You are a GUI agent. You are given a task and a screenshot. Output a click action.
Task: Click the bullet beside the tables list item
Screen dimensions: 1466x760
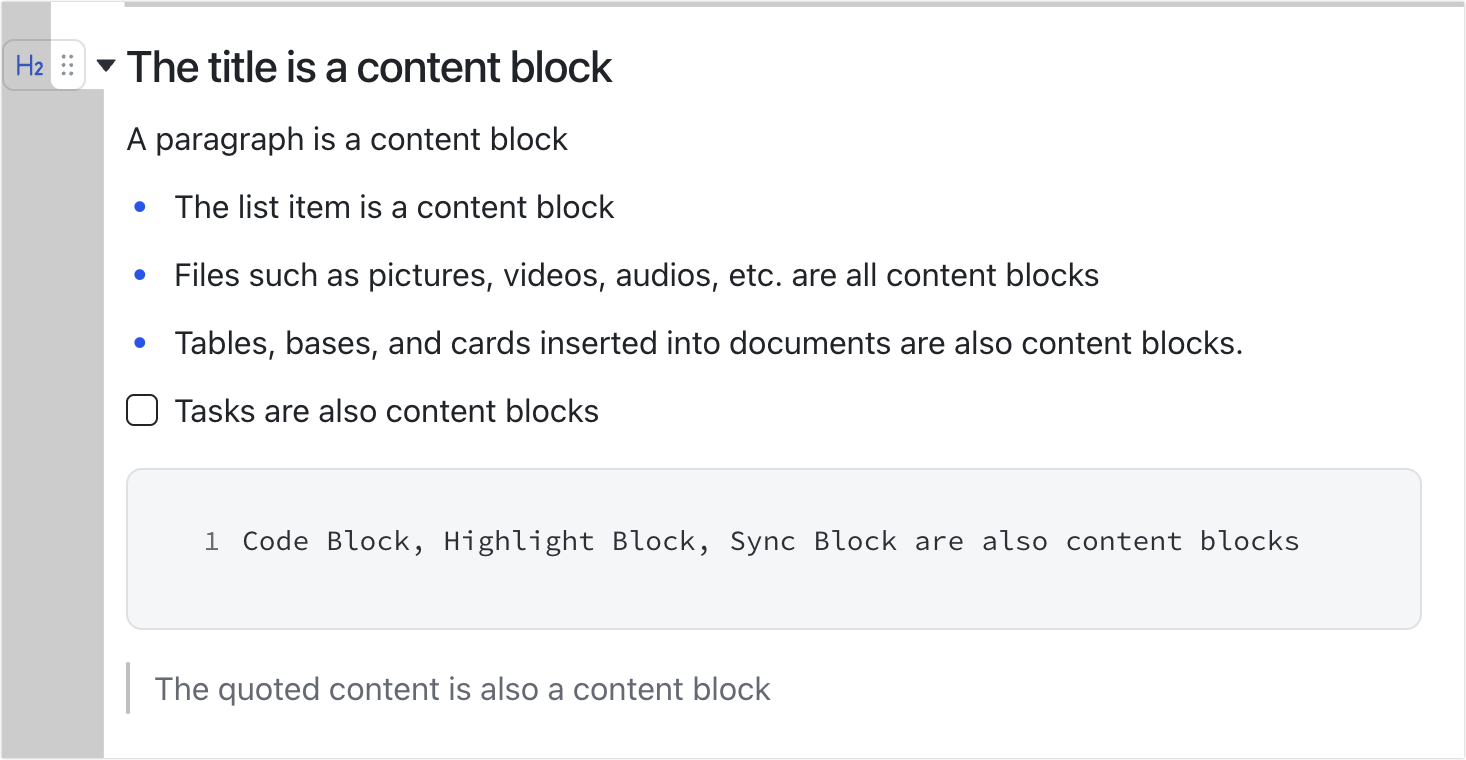pyautogui.click(x=141, y=342)
